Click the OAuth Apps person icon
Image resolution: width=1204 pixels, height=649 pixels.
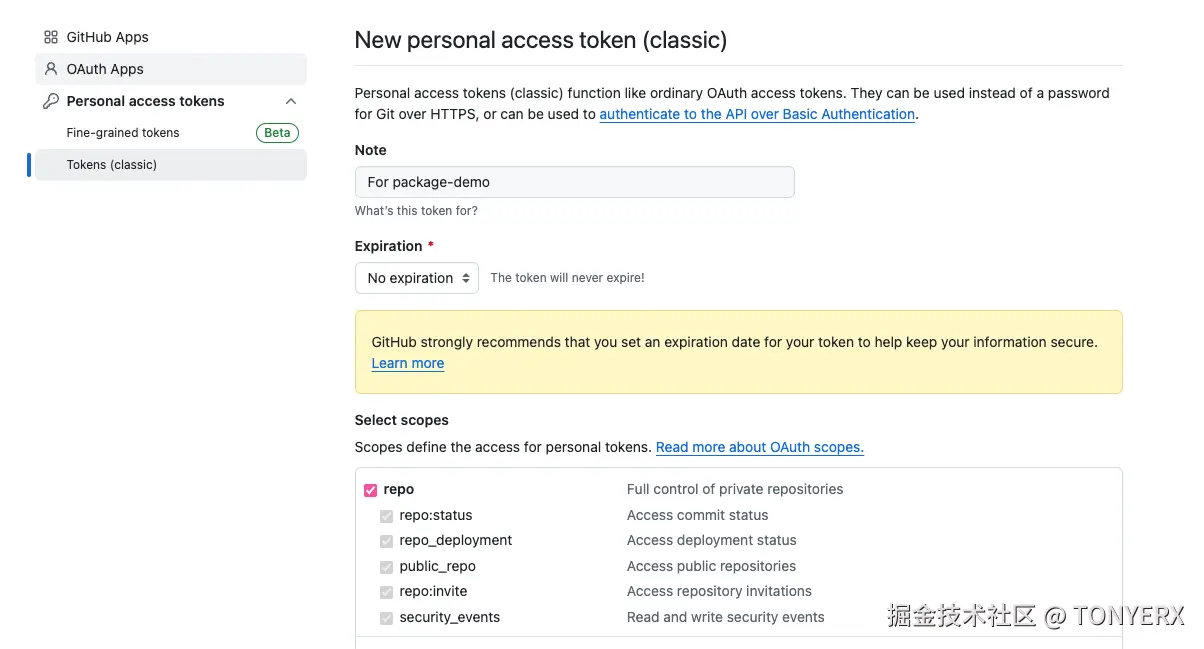pos(51,69)
